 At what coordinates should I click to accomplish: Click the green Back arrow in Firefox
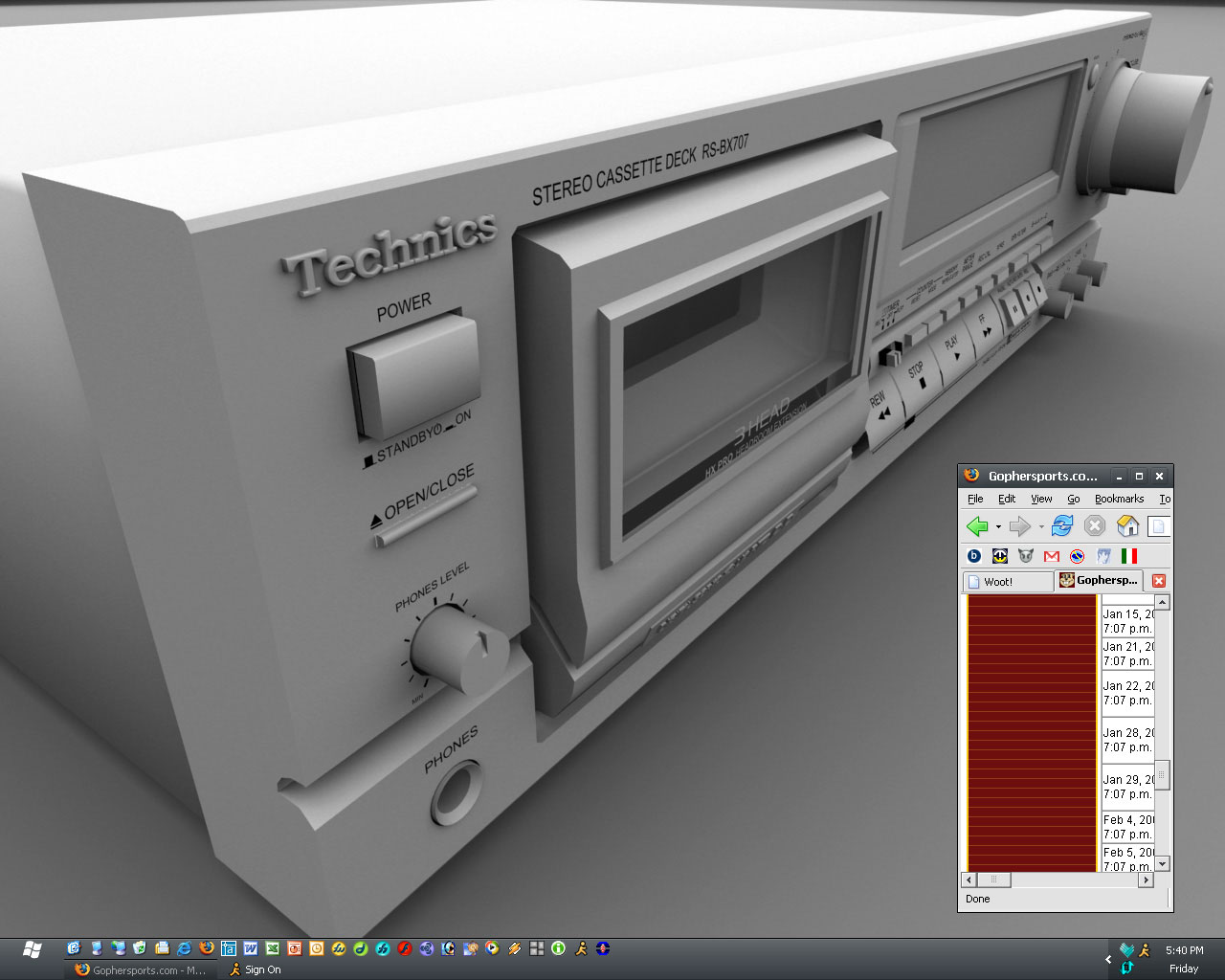pos(976,526)
